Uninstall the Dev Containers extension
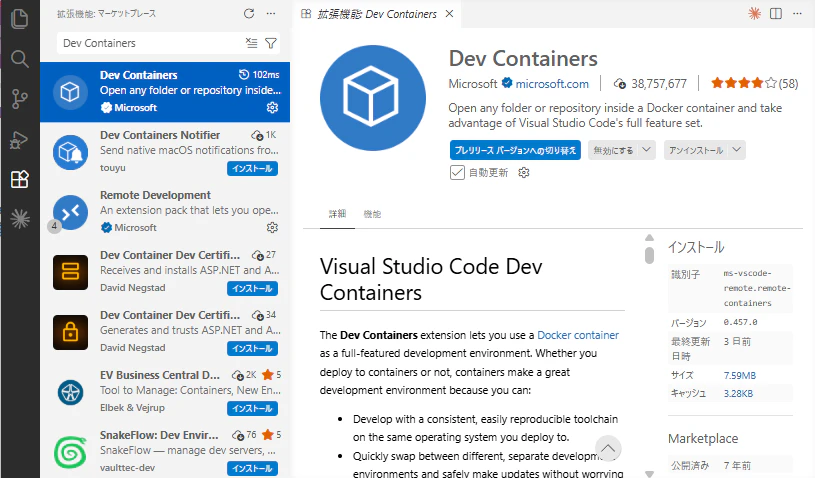Viewport: 815px width, 478px height. tap(696, 150)
